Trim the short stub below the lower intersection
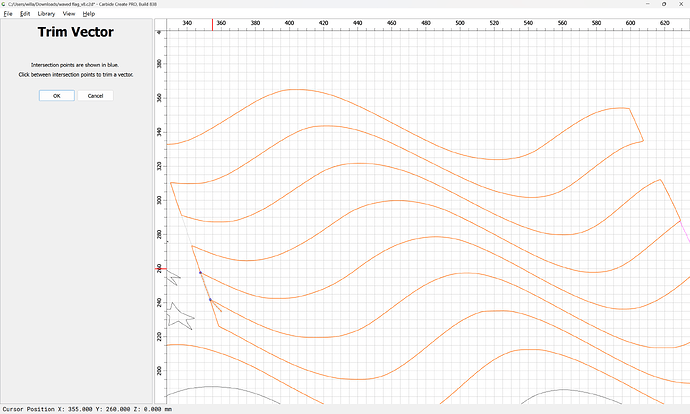Viewport: 690px width, 414px height. pos(215,313)
